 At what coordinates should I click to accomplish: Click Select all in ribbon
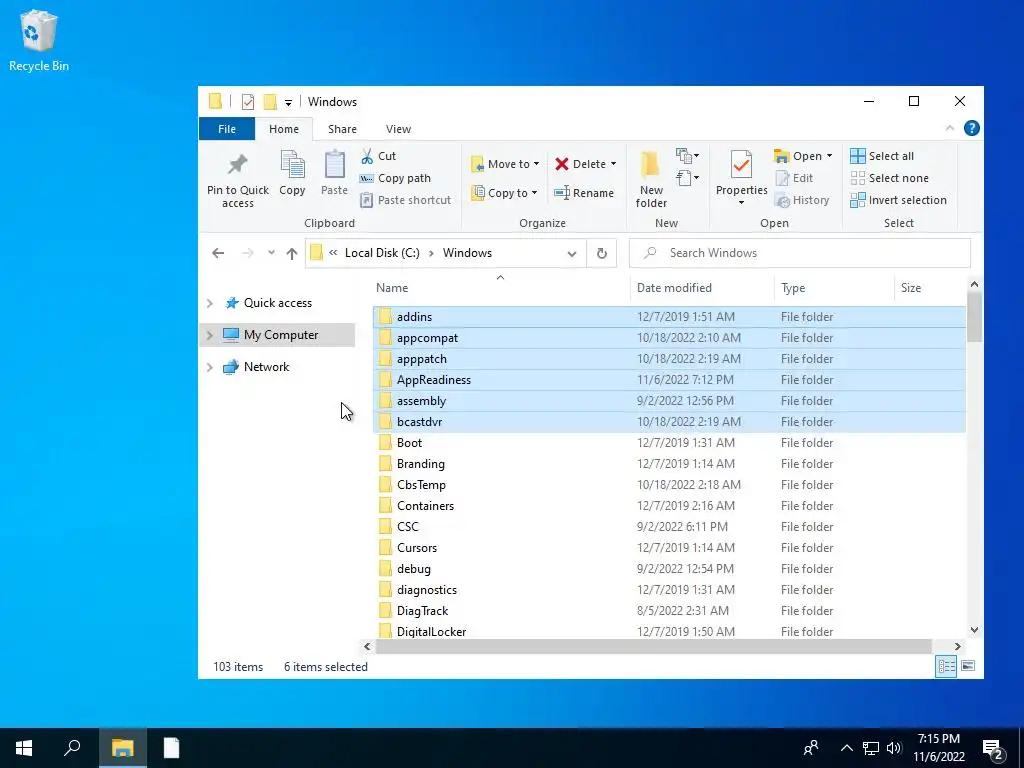(x=882, y=156)
